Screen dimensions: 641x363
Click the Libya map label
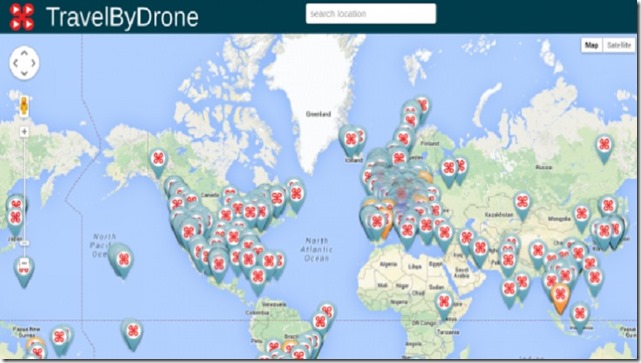tap(414, 267)
